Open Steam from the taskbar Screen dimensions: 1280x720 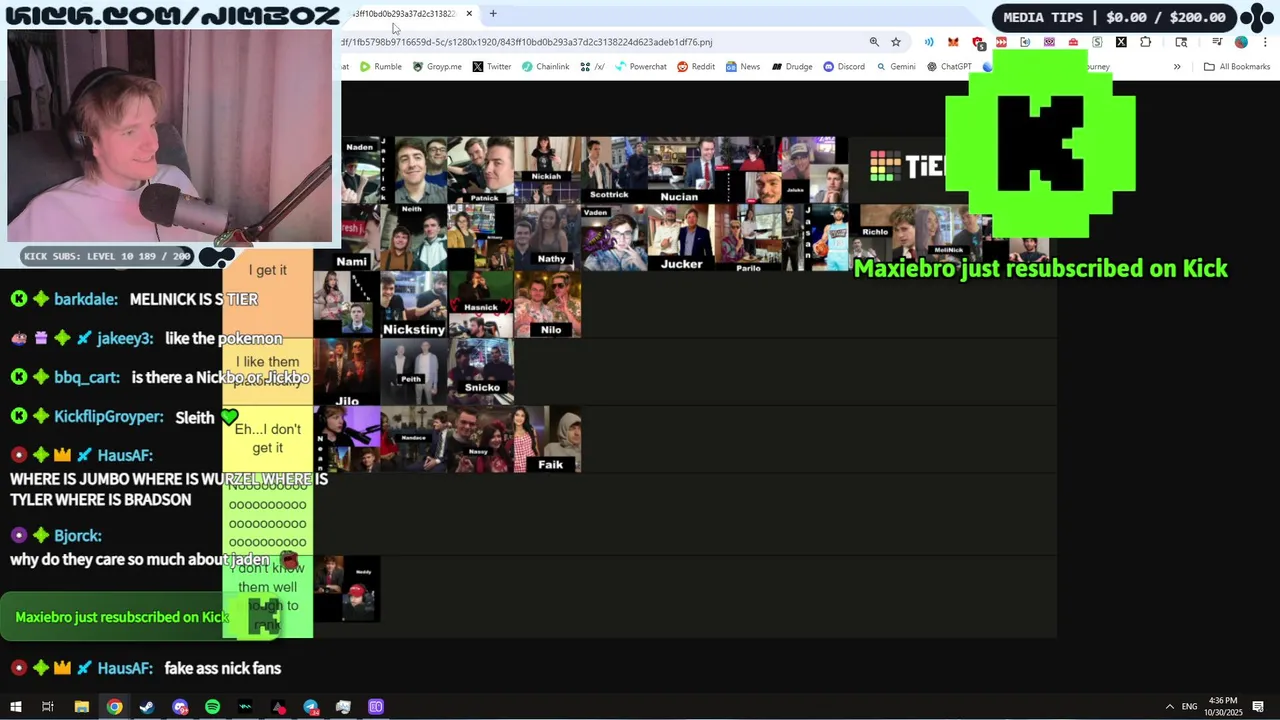(x=147, y=707)
